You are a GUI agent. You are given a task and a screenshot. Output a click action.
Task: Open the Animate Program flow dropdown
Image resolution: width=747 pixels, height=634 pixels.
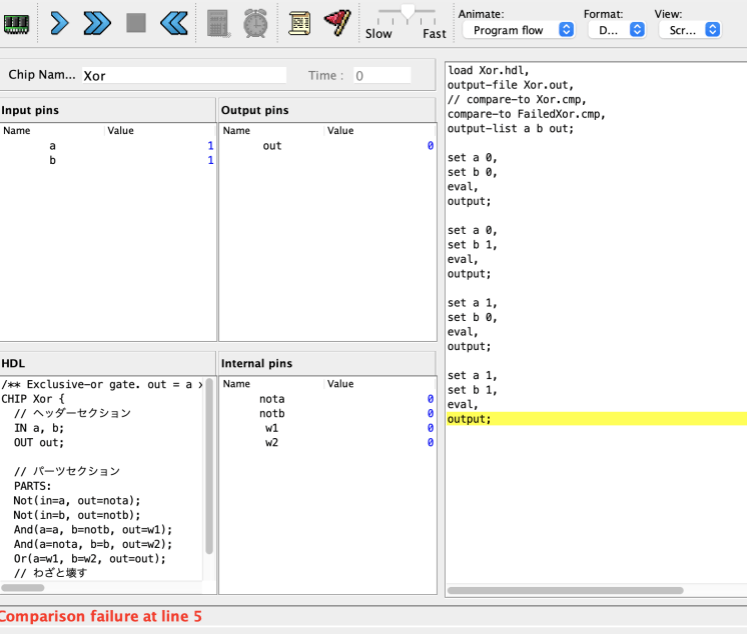click(518, 30)
